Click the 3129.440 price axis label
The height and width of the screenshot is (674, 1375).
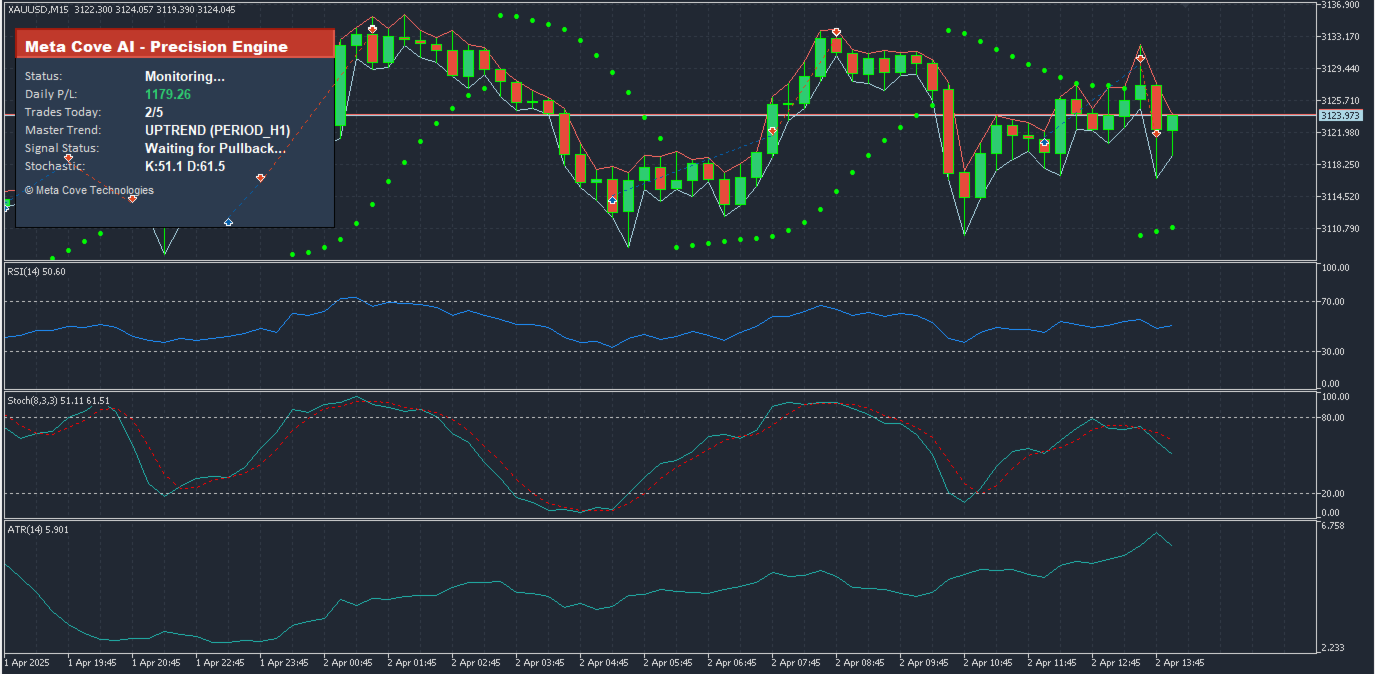pyautogui.click(x=1340, y=69)
